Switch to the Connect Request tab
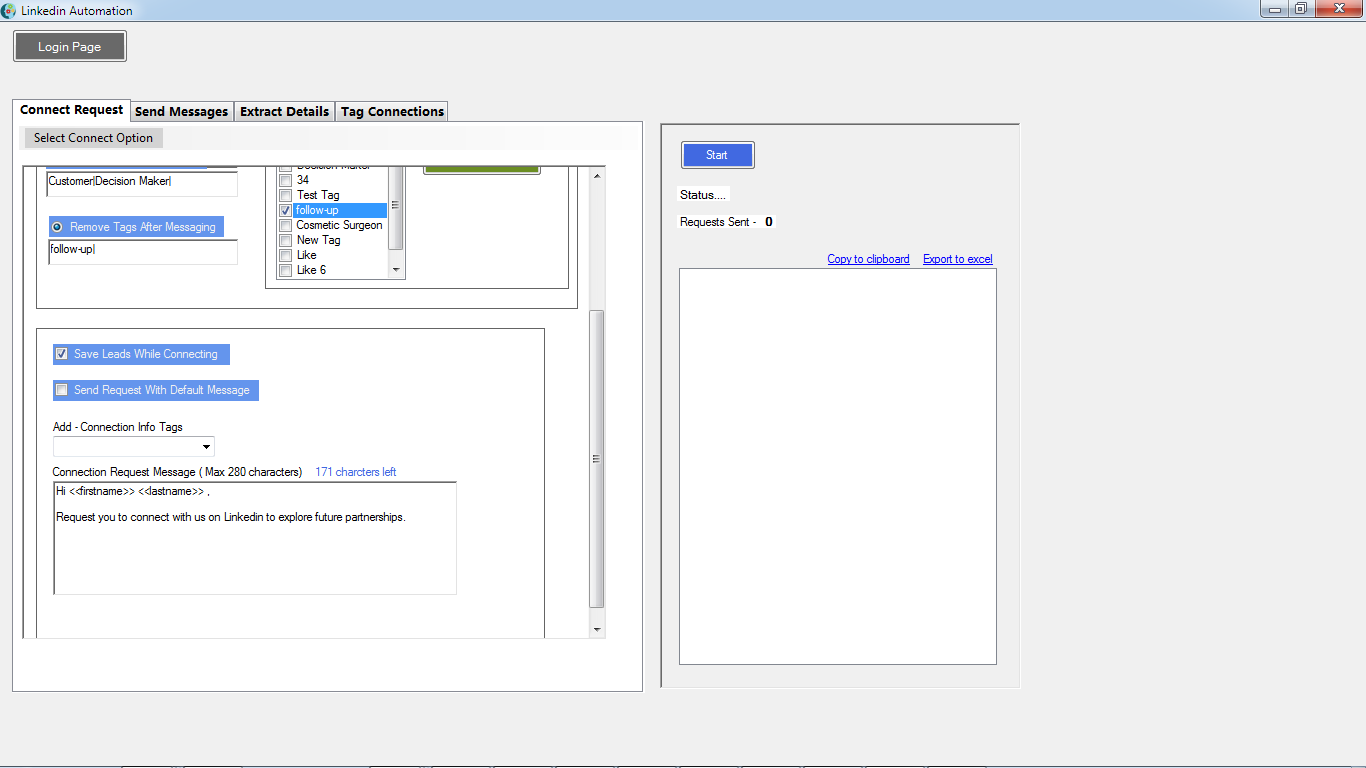Image resolution: width=1366 pixels, height=768 pixels. tap(72, 110)
